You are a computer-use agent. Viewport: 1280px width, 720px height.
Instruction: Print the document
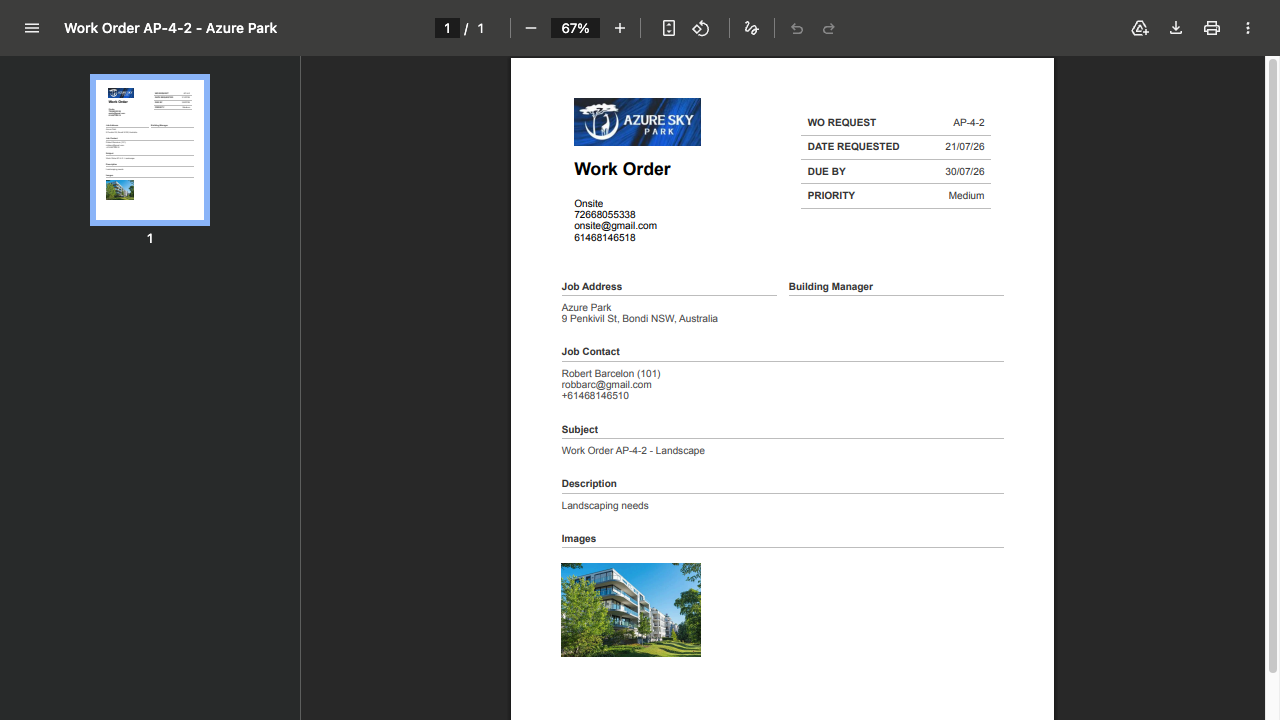pyautogui.click(x=1212, y=28)
